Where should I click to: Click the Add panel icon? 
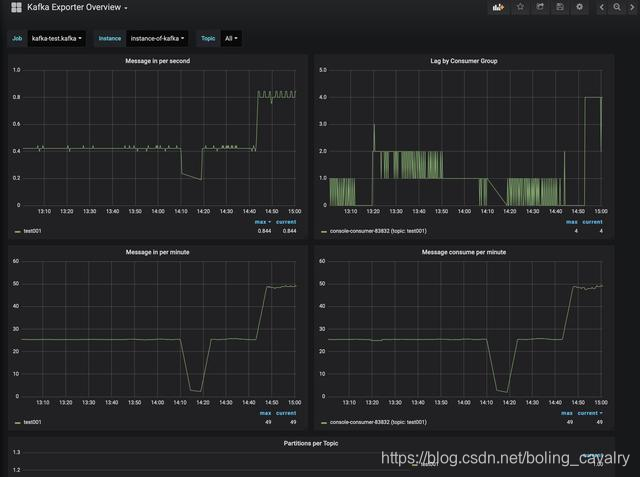(x=498, y=7)
